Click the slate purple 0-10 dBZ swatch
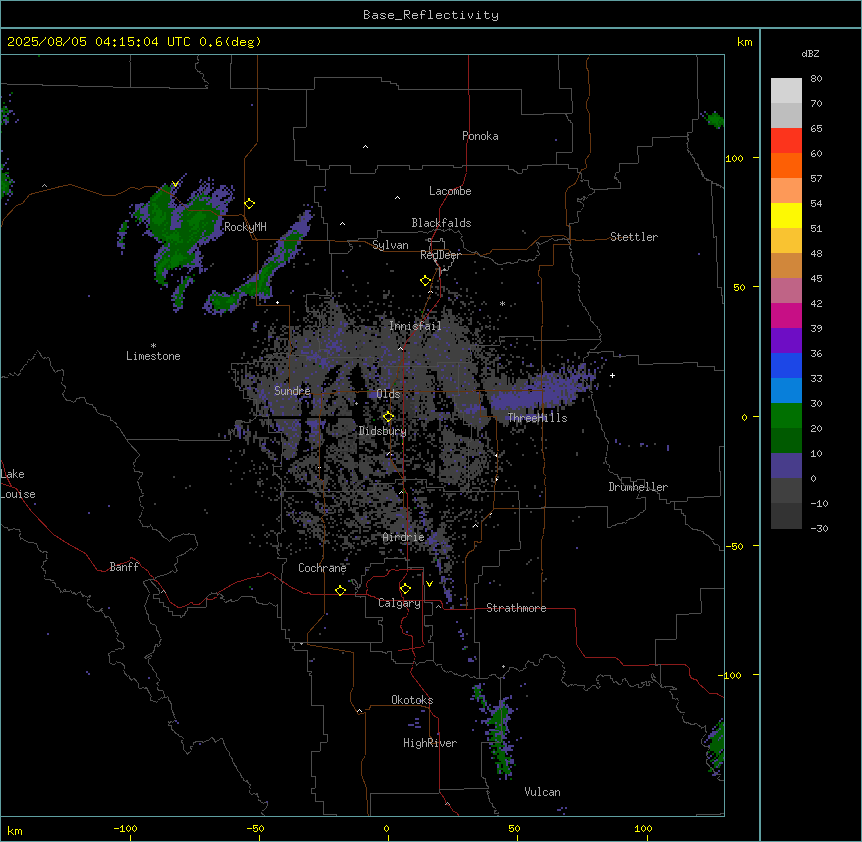862x842 pixels. pyautogui.click(x=786, y=466)
